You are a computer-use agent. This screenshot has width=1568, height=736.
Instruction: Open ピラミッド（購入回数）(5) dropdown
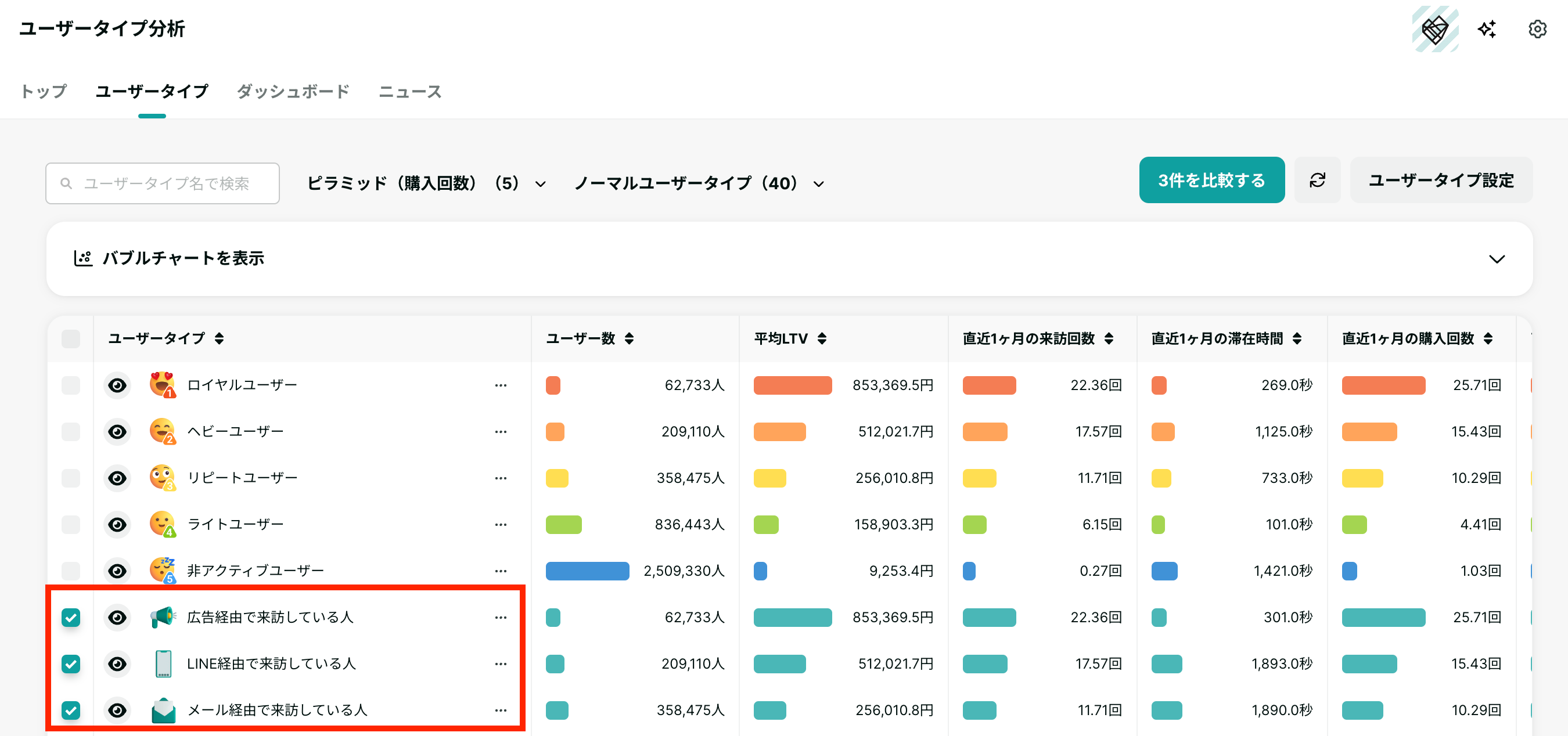(427, 183)
